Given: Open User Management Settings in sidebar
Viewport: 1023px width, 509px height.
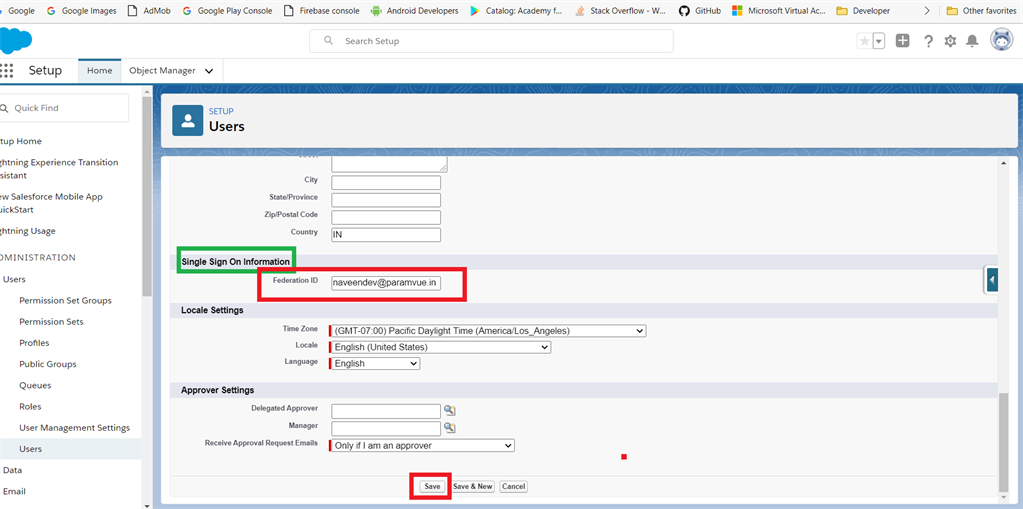Looking at the screenshot, I should [x=74, y=428].
